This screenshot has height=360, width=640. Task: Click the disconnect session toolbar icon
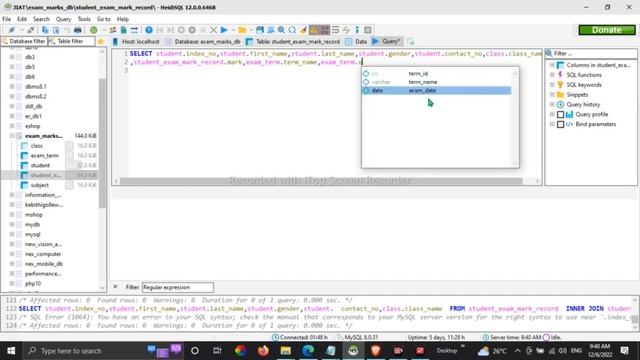coord(31,30)
